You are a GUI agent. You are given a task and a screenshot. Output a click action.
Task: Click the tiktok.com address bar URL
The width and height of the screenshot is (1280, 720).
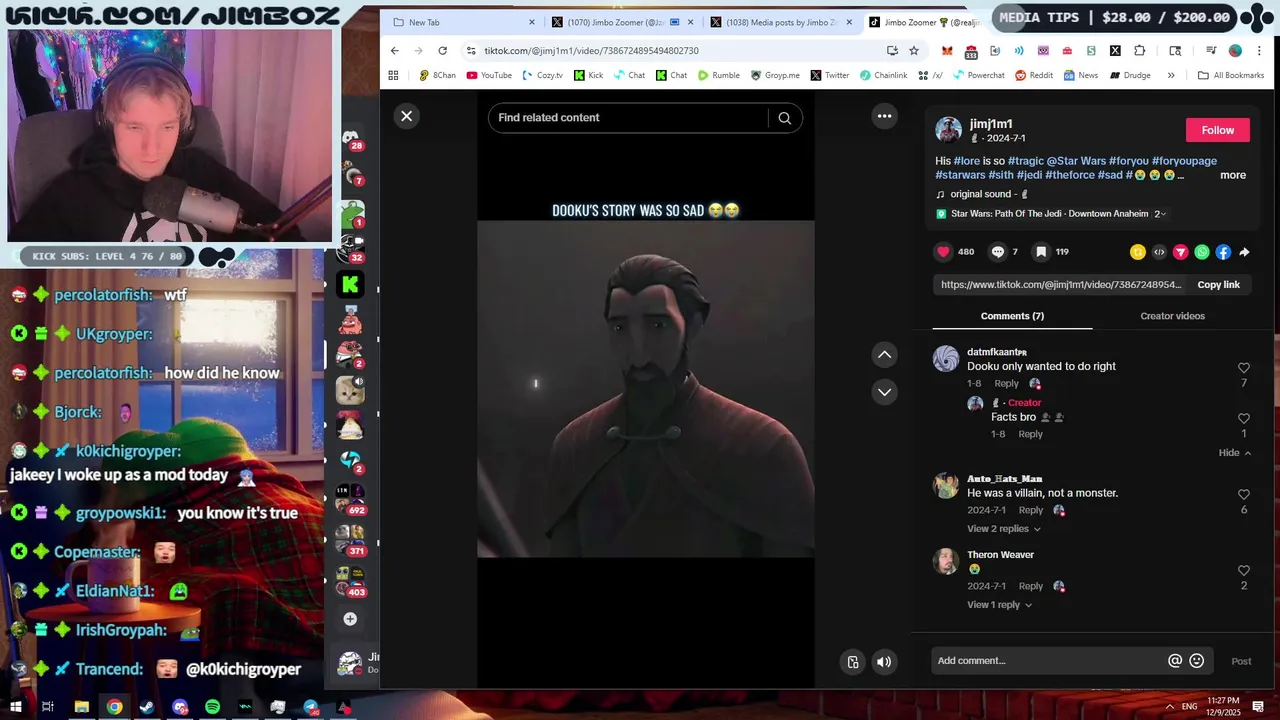pyautogui.click(x=591, y=51)
